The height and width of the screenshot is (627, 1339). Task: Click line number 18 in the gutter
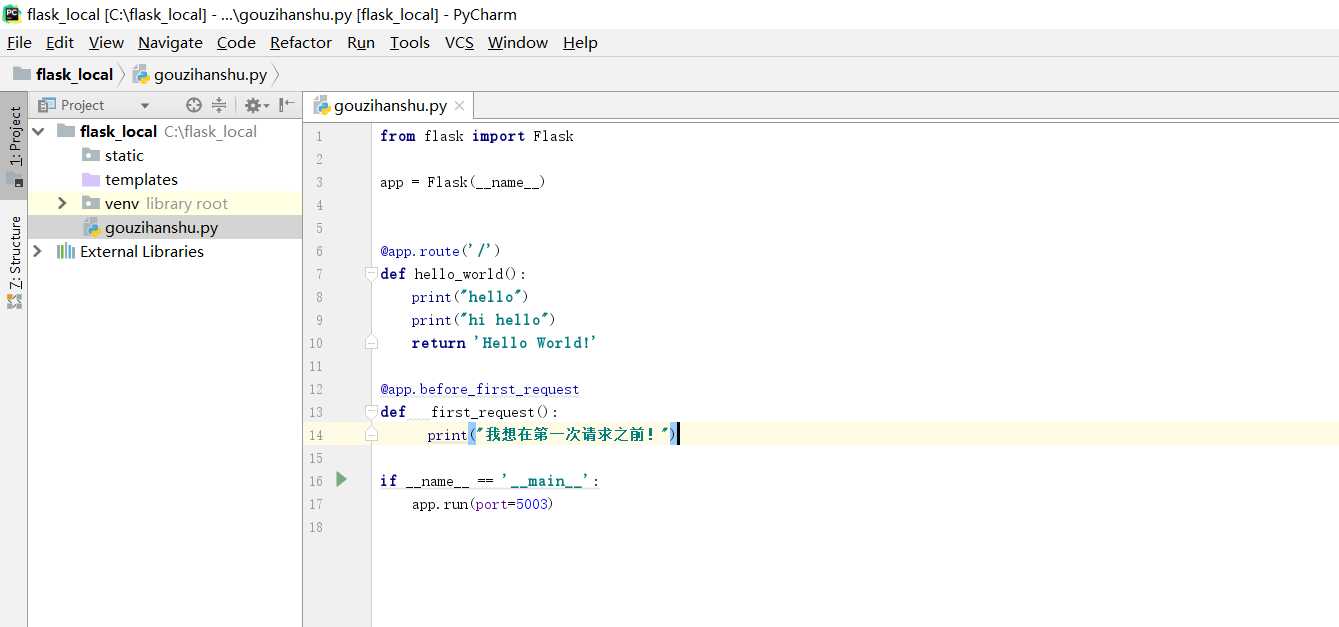coord(316,527)
